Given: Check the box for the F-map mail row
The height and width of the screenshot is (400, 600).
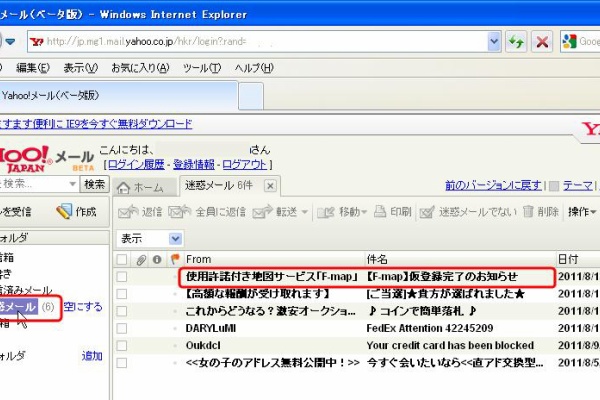Looking at the screenshot, I should pyautogui.click(x=122, y=277).
